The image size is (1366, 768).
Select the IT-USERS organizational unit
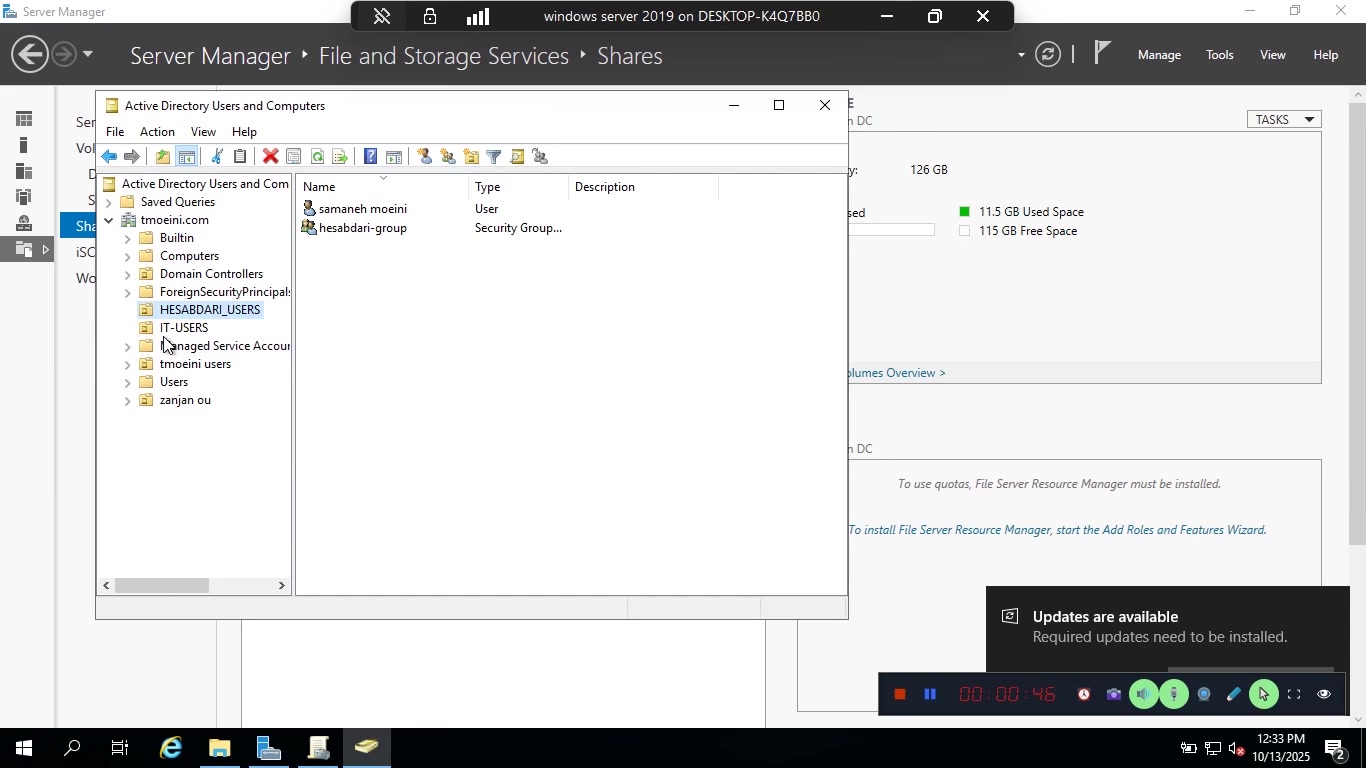click(183, 328)
